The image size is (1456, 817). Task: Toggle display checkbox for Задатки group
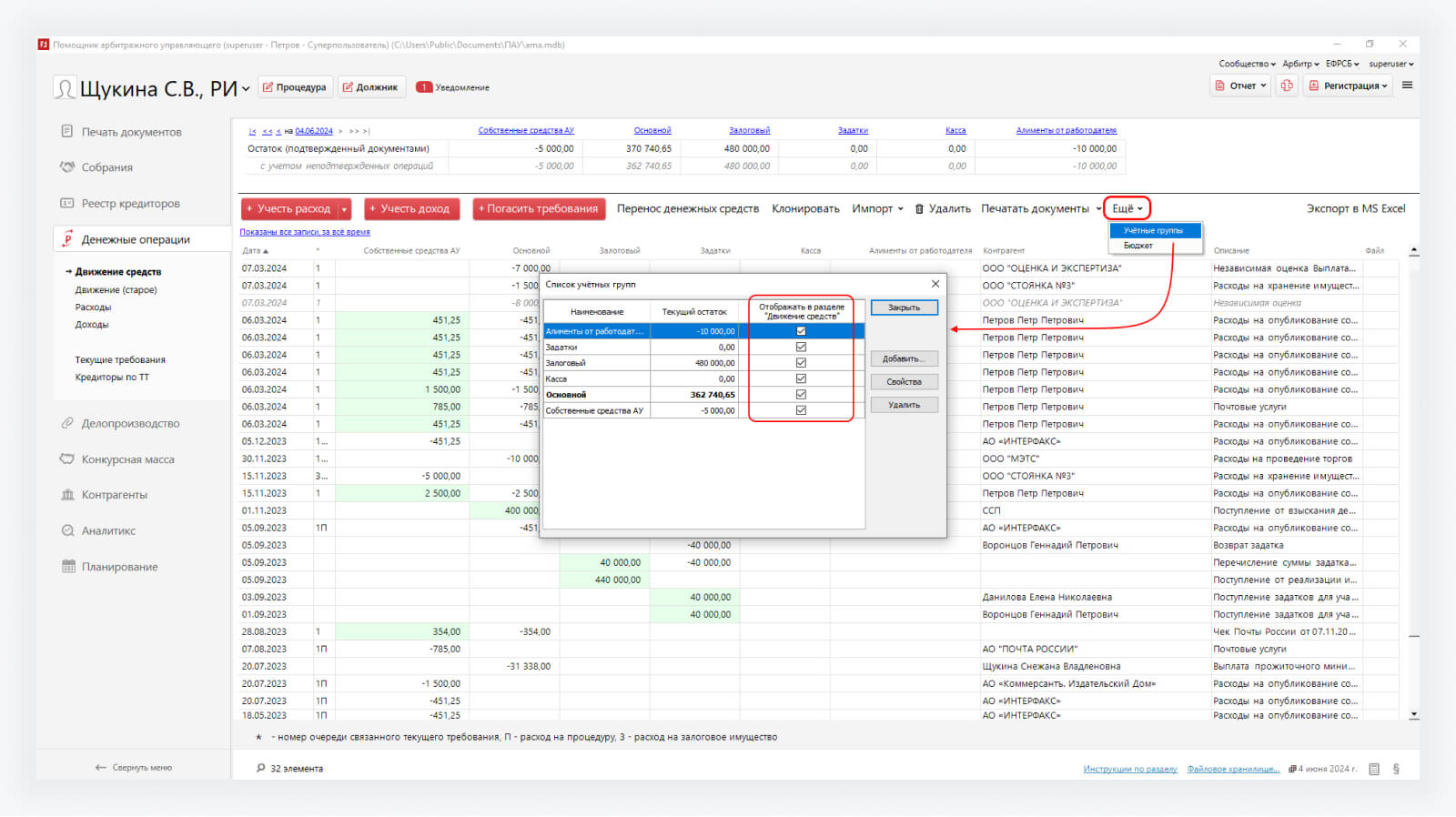(x=801, y=347)
